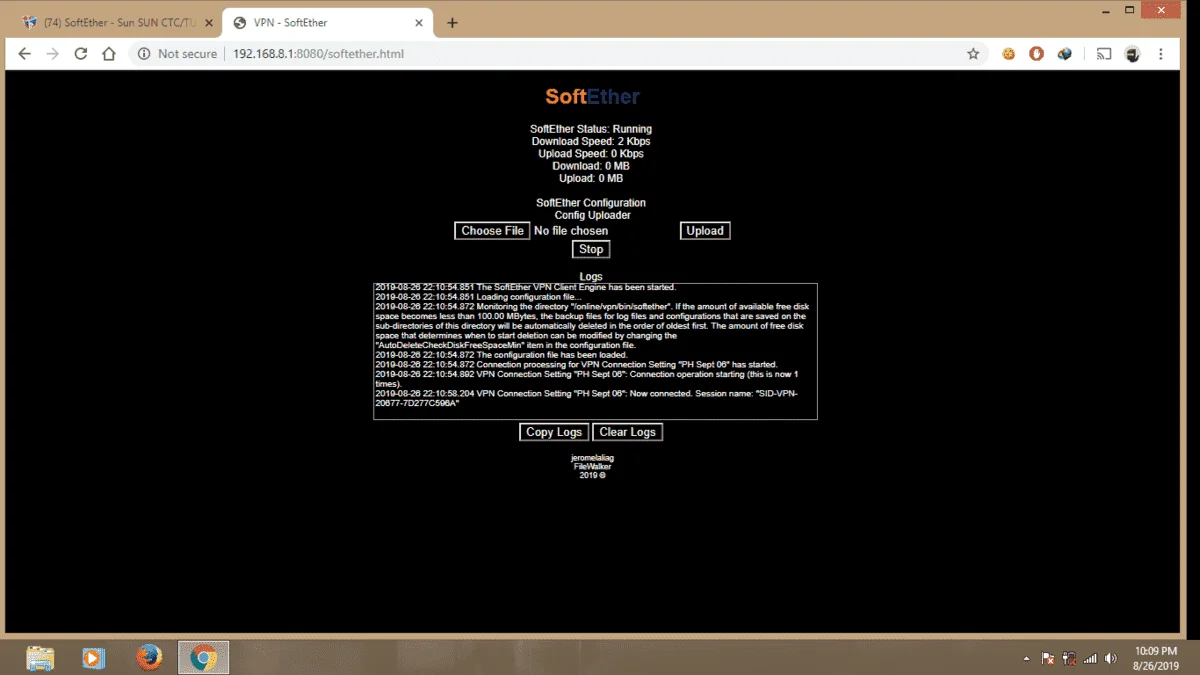
Task: Click the Cast media icon
Action: coord(1104,54)
